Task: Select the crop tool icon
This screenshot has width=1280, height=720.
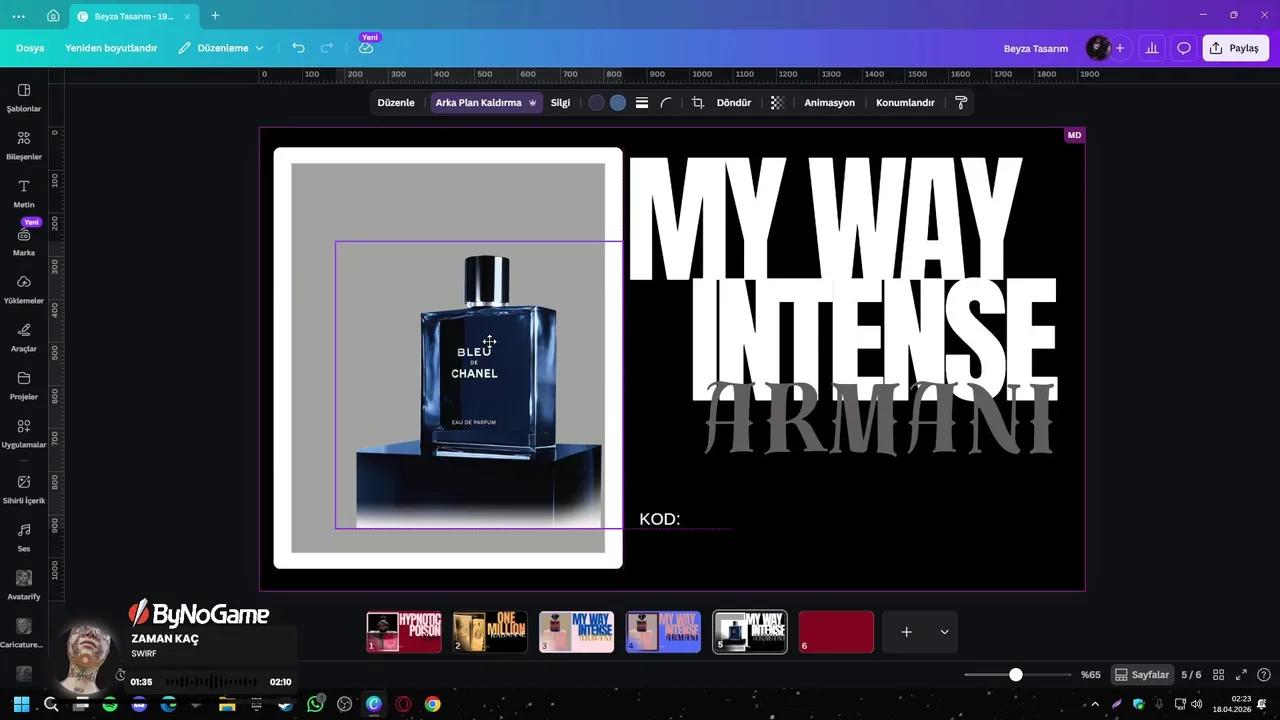Action: coord(698,103)
